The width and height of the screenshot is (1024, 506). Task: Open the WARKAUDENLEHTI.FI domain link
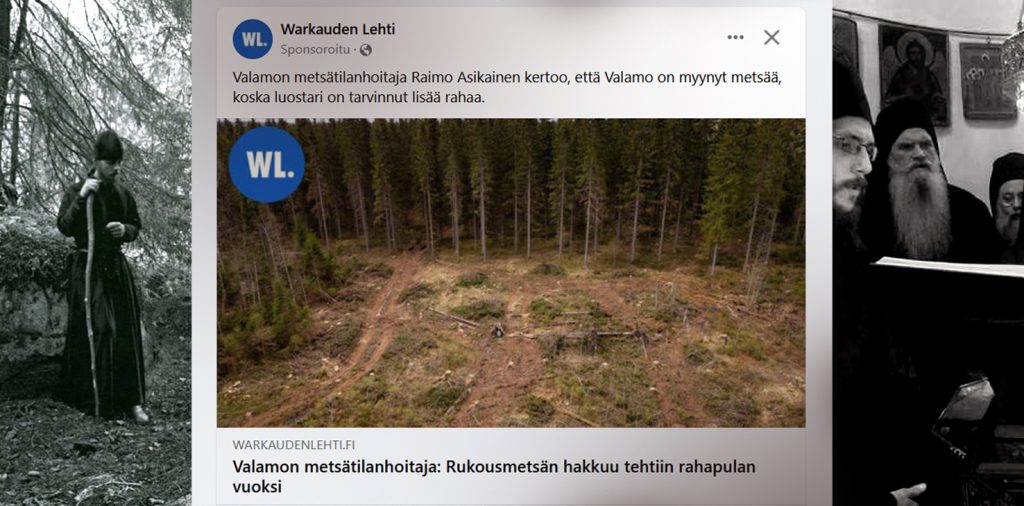(x=294, y=445)
